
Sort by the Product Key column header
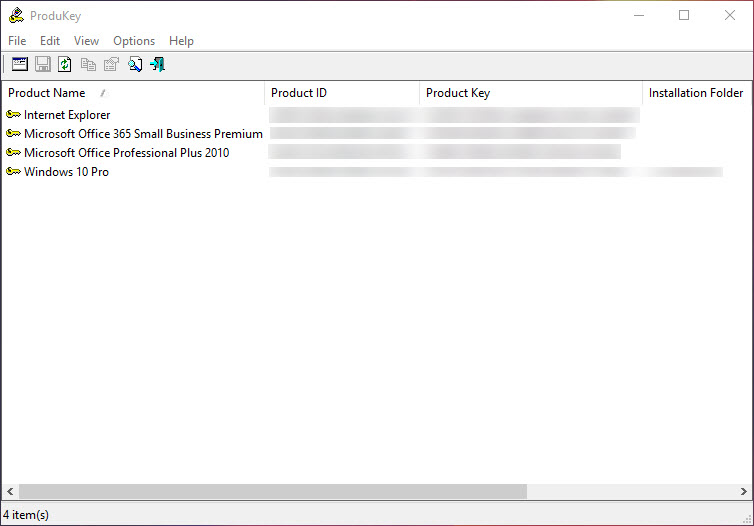531,93
